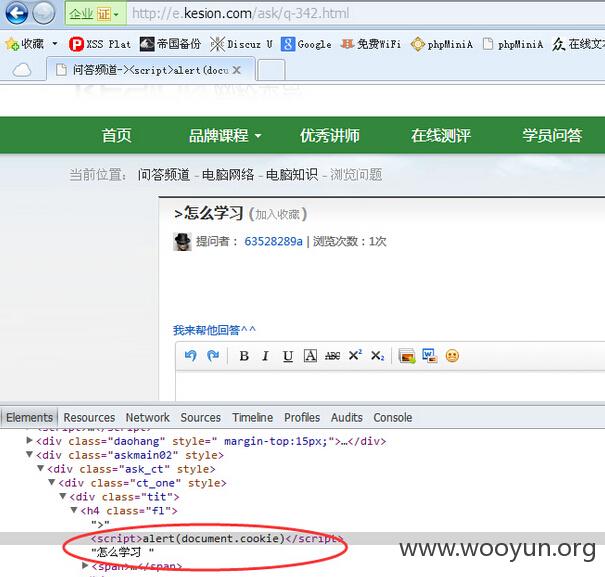605x577 pixels.
Task: Click the 电脑网络 breadcrumb link
Action: pyautogui.click(x=228, y=175)
